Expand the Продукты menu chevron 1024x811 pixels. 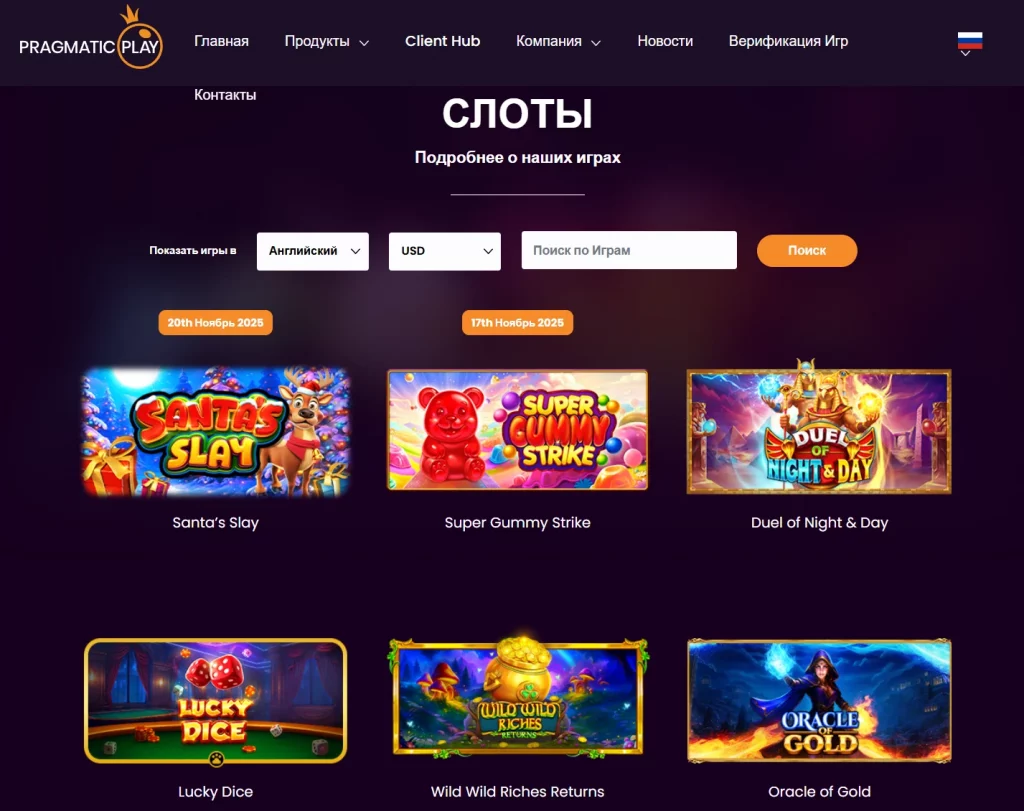point(364,42)
